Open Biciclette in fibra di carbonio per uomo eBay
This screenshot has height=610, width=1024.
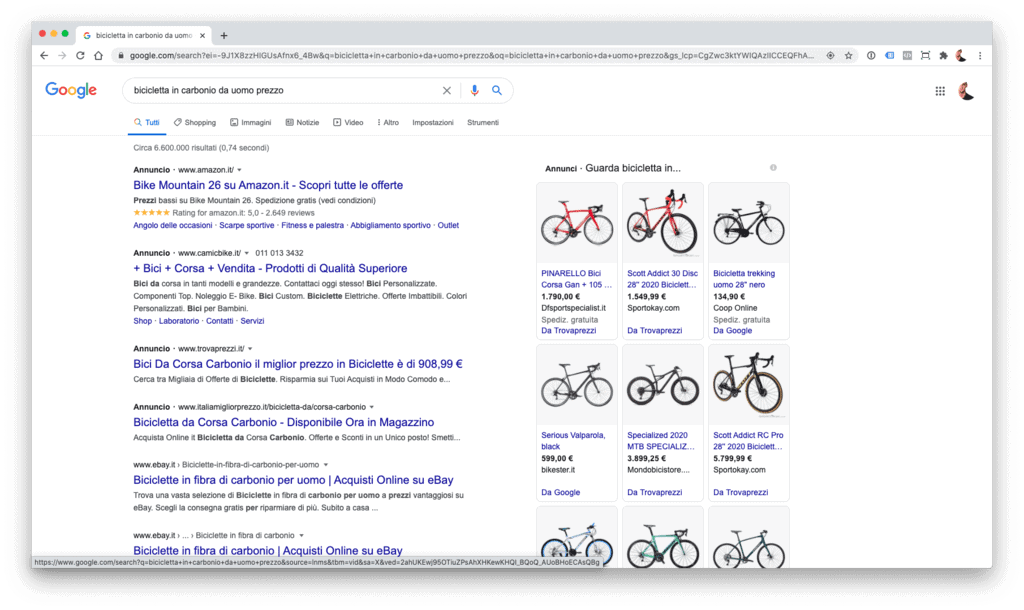pyautogui.click(x=293, y=480)
